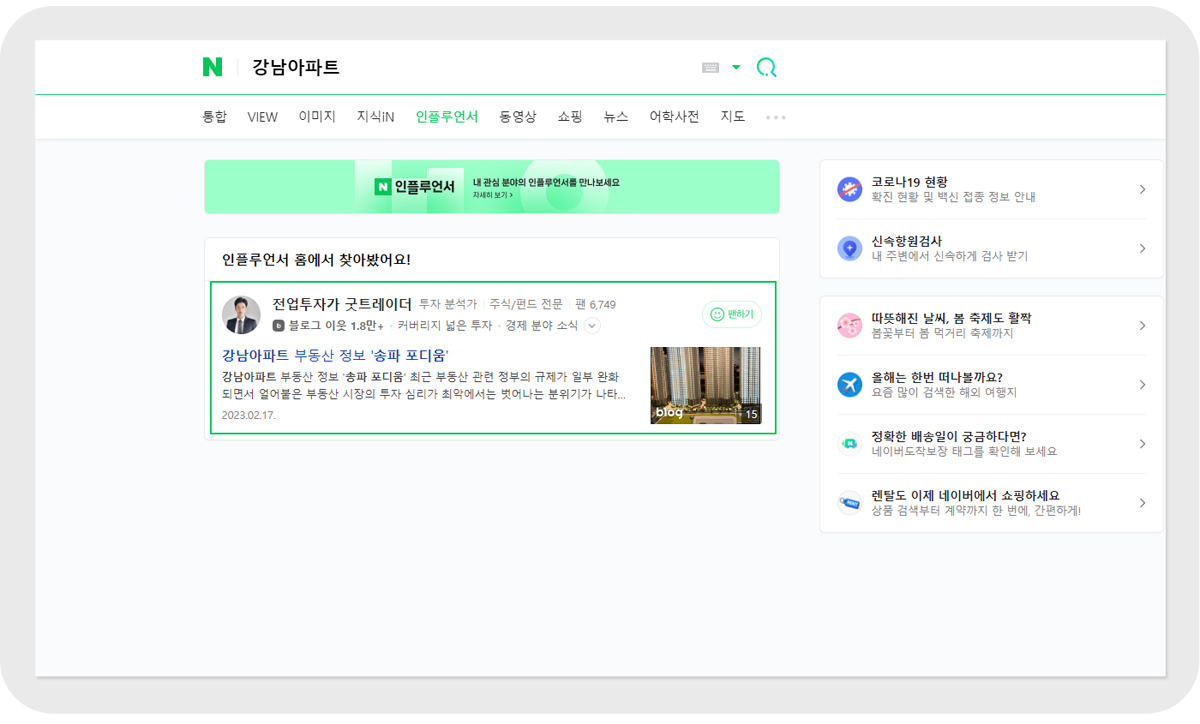Click the N 인플루언서 banner logo
The height and width of the screenshot is (724, 1200).
tap(415, 187)
